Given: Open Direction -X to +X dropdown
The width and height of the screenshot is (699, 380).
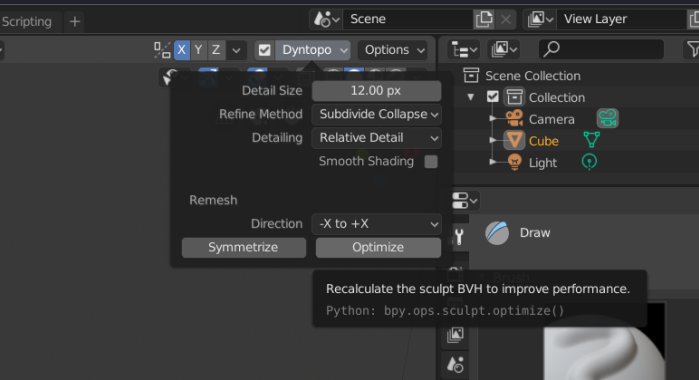Looking at the screenshot, I should click(377, 224).
